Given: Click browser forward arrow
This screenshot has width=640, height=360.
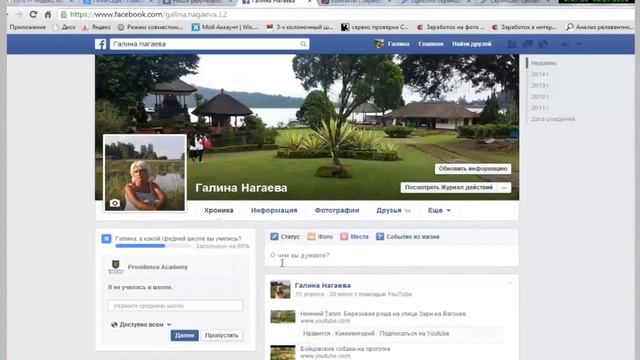Looking at the screenshot, I should tap(19, 14).
